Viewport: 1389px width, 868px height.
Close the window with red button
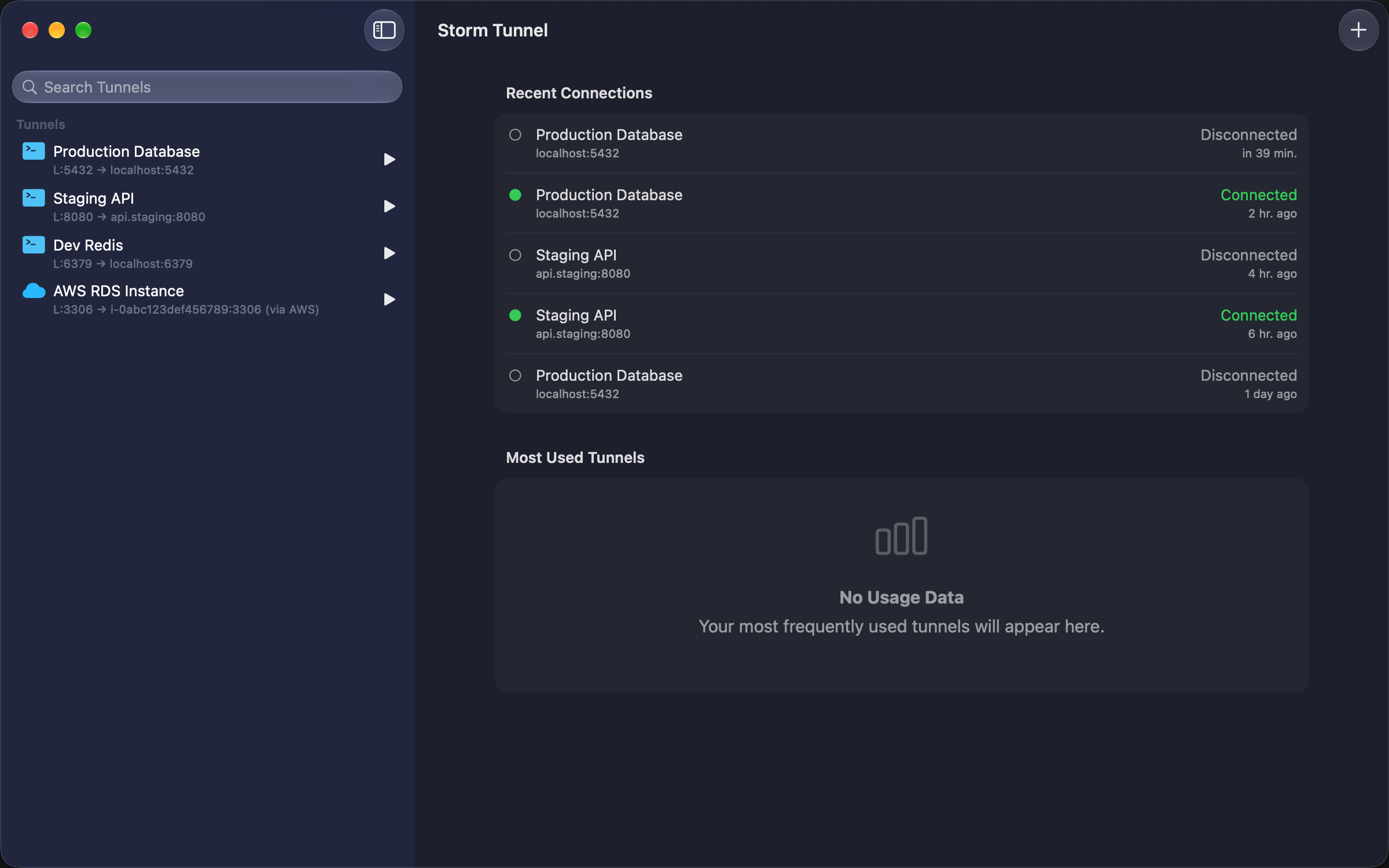30,30
